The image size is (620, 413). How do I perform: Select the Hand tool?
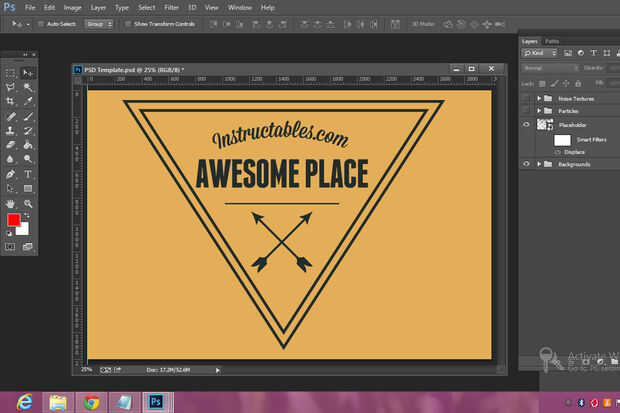(11, 203)
